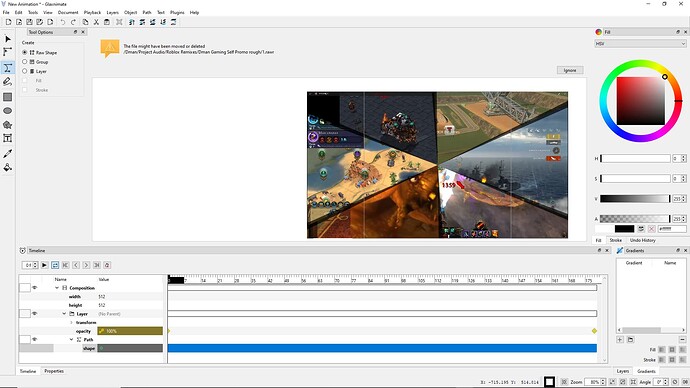Click the opacity 100% value field
The width and height of the screenshot is (690, 388).
point(130,331)
